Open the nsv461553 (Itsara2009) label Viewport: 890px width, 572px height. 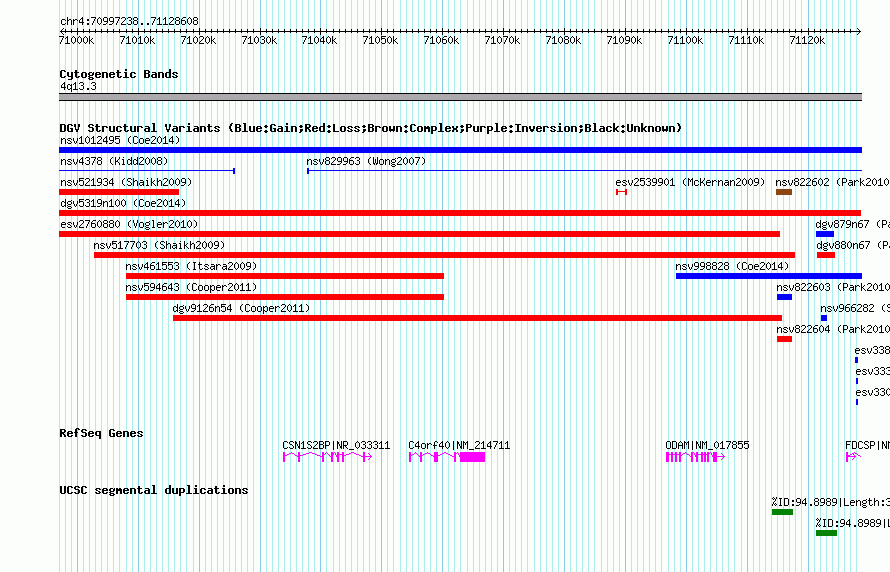point(191,266)
